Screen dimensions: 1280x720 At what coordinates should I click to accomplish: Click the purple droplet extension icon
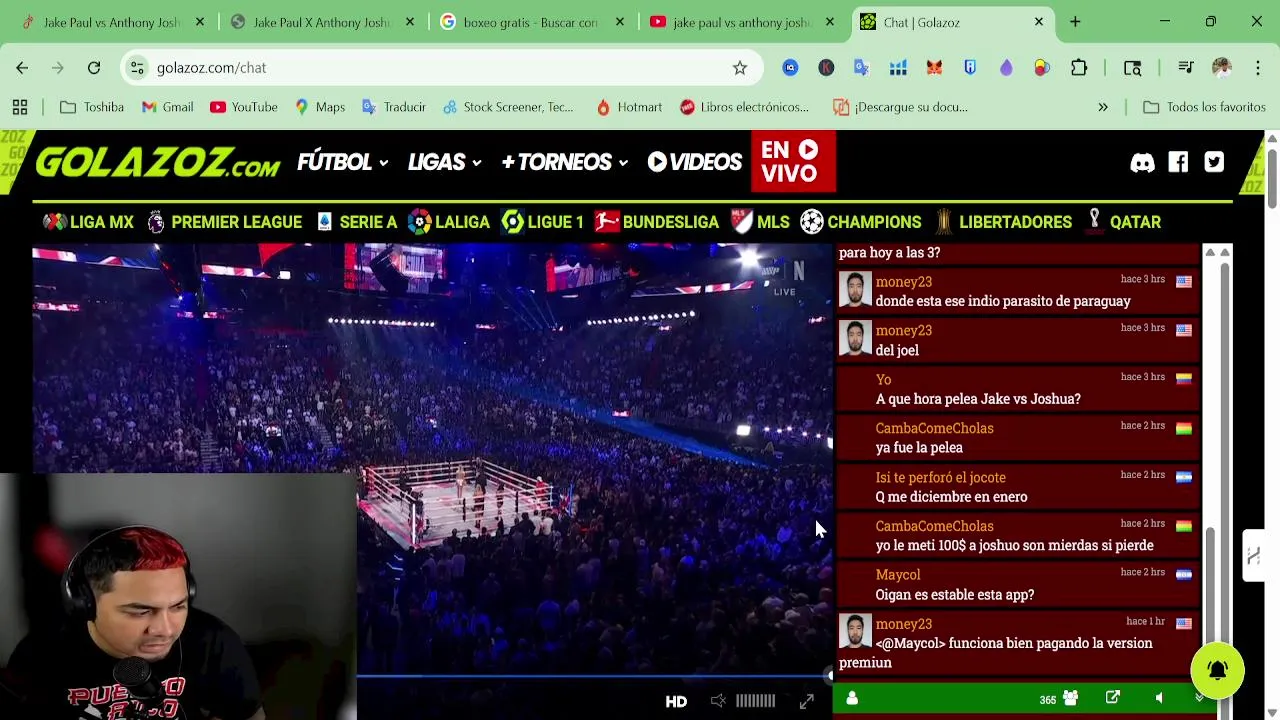point(1006,68)
